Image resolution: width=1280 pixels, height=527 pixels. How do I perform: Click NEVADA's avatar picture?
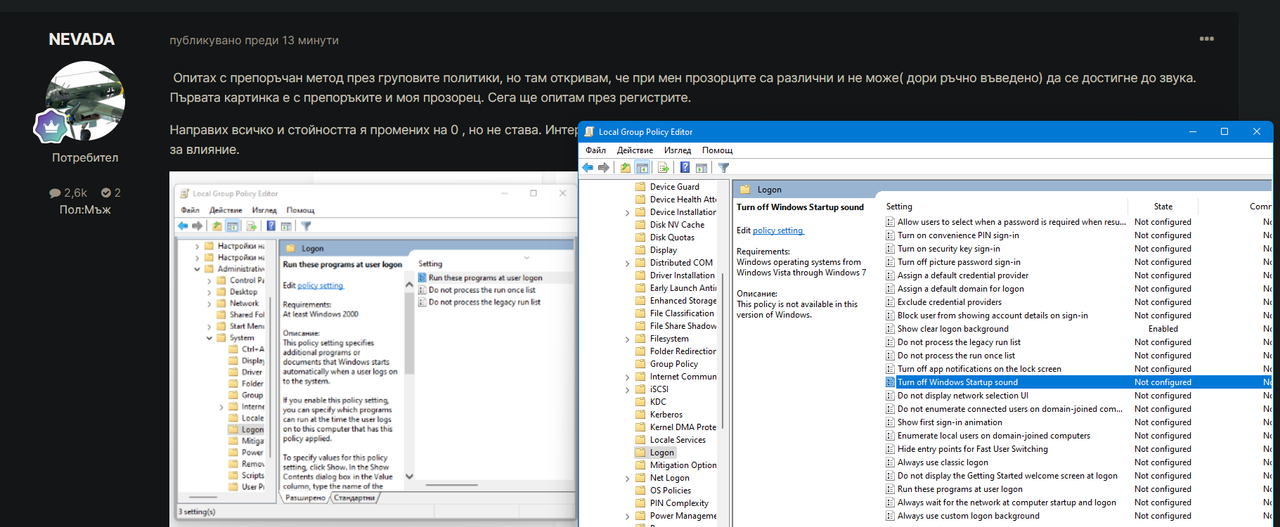coord(84,103)
